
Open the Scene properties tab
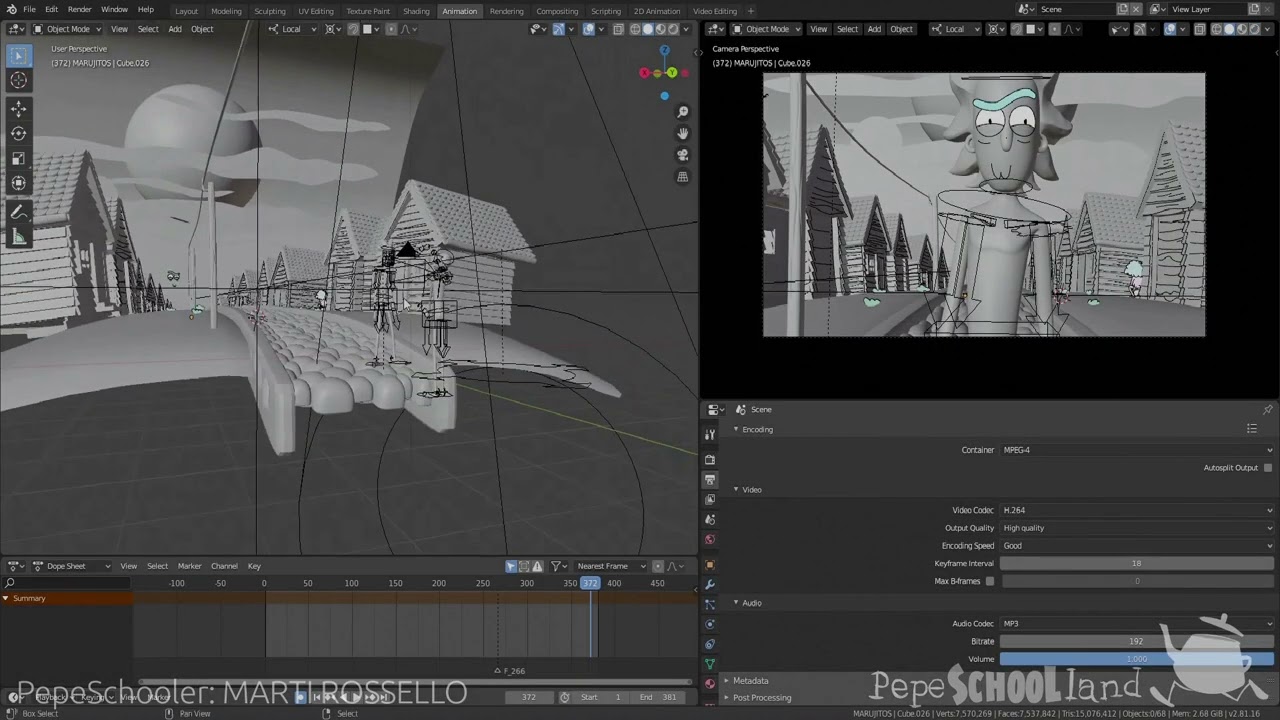pos(710,519)
